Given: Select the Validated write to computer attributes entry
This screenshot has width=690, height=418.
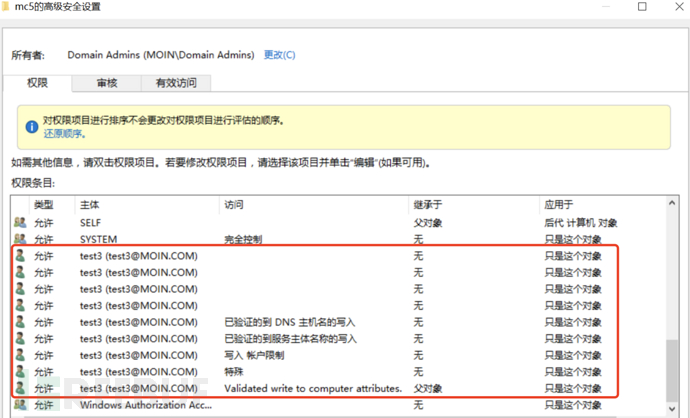Looking at the screenshot, I should [x=312, y=388].
